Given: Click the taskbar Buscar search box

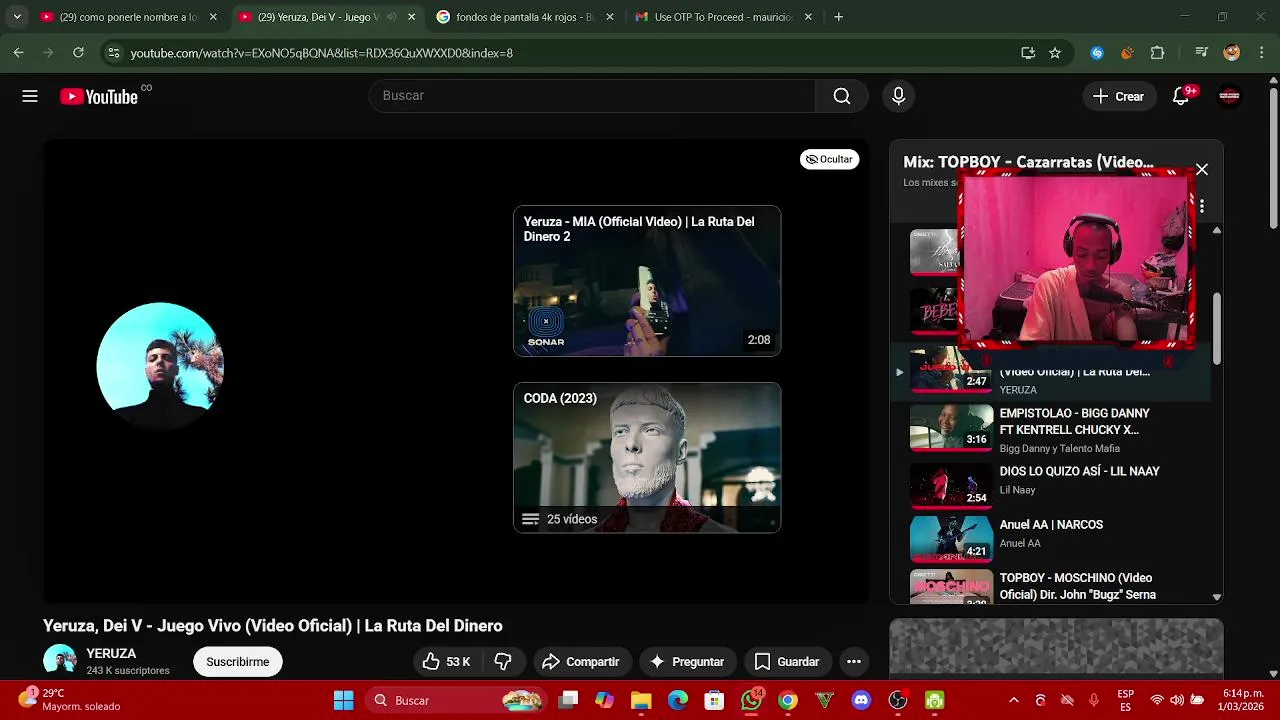Looking at the screenshot, I should 455,700.
